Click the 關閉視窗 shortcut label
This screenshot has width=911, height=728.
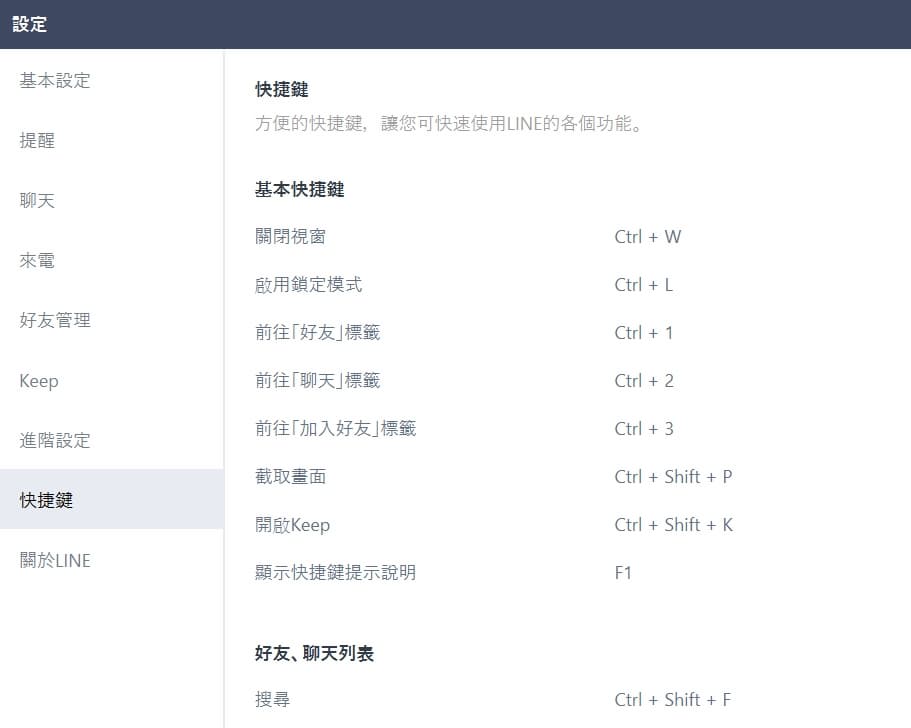(290, 236)
